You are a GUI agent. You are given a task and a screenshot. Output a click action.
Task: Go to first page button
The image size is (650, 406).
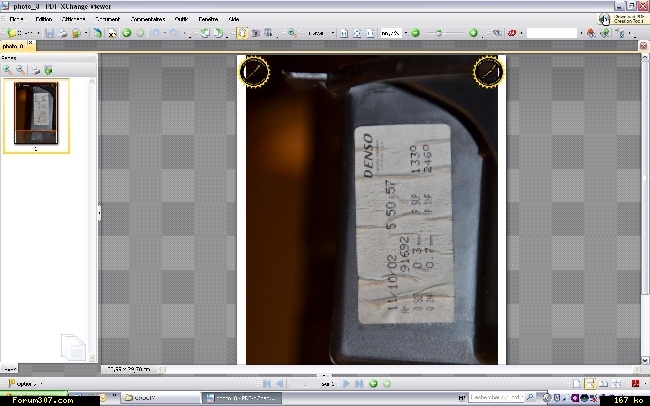[x=267, y=384]
